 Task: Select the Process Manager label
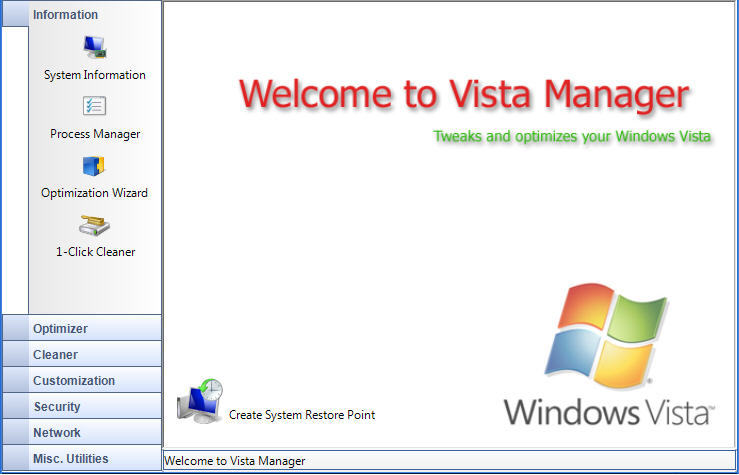(95, 134)
